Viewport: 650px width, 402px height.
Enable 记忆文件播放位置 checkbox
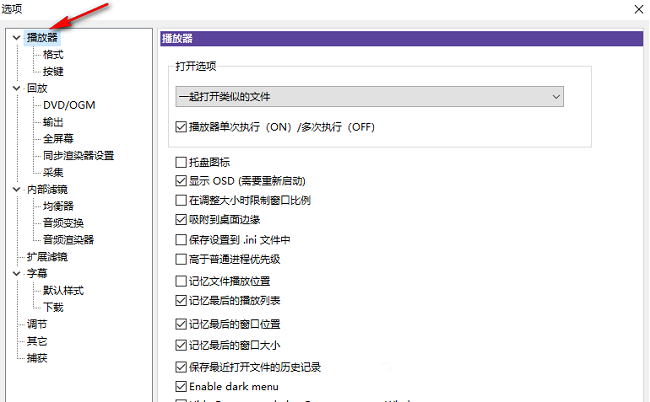click(181, 281)
